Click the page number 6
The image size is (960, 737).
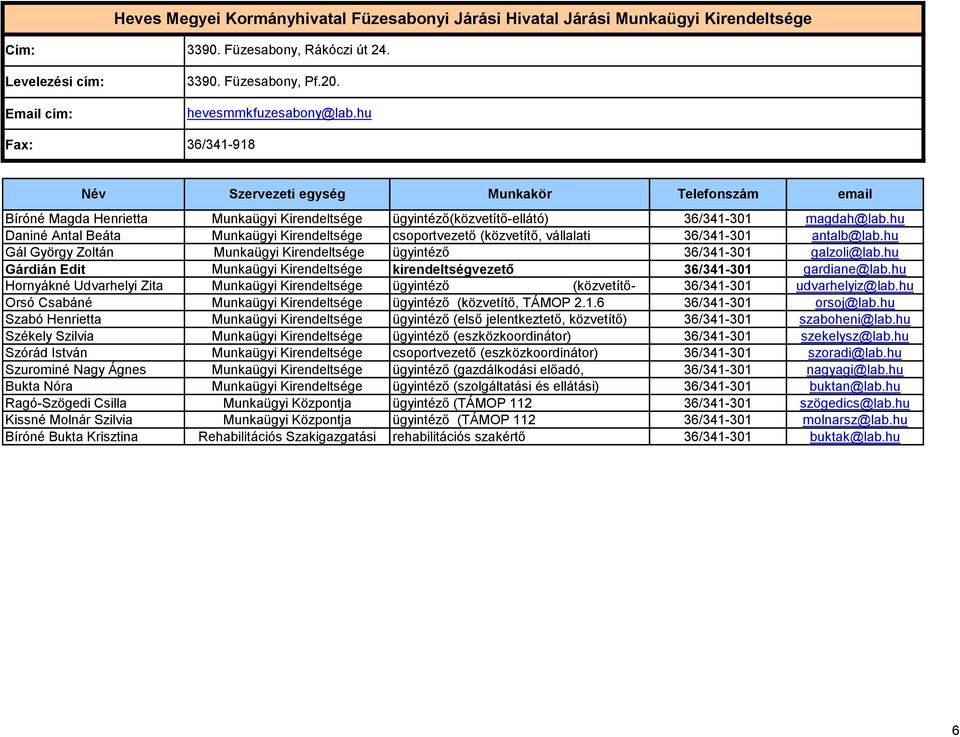click(955, 730)
